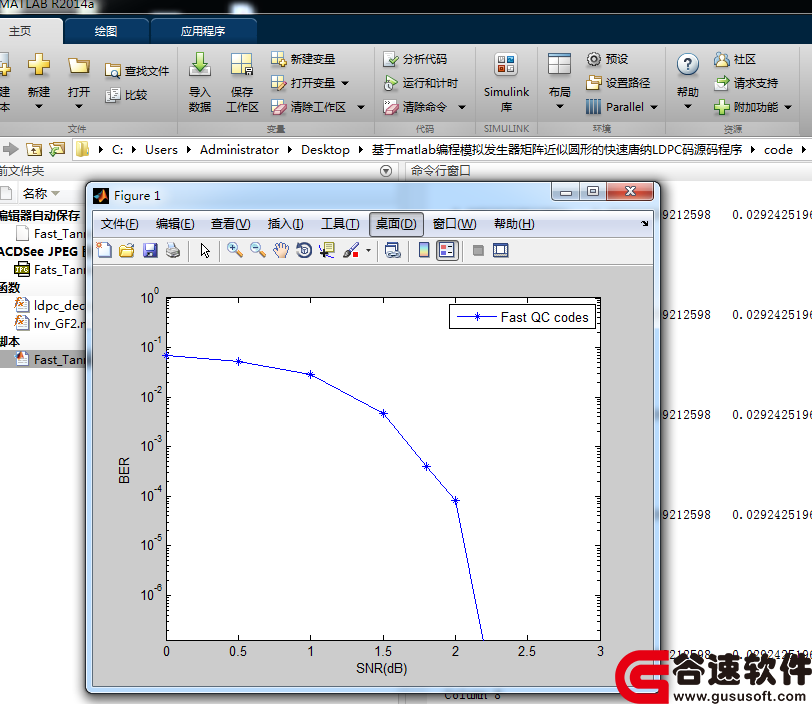Click the forward navigation arrow in address bar
The width and height of the screenshot is (812, 704).
[10, 150]
